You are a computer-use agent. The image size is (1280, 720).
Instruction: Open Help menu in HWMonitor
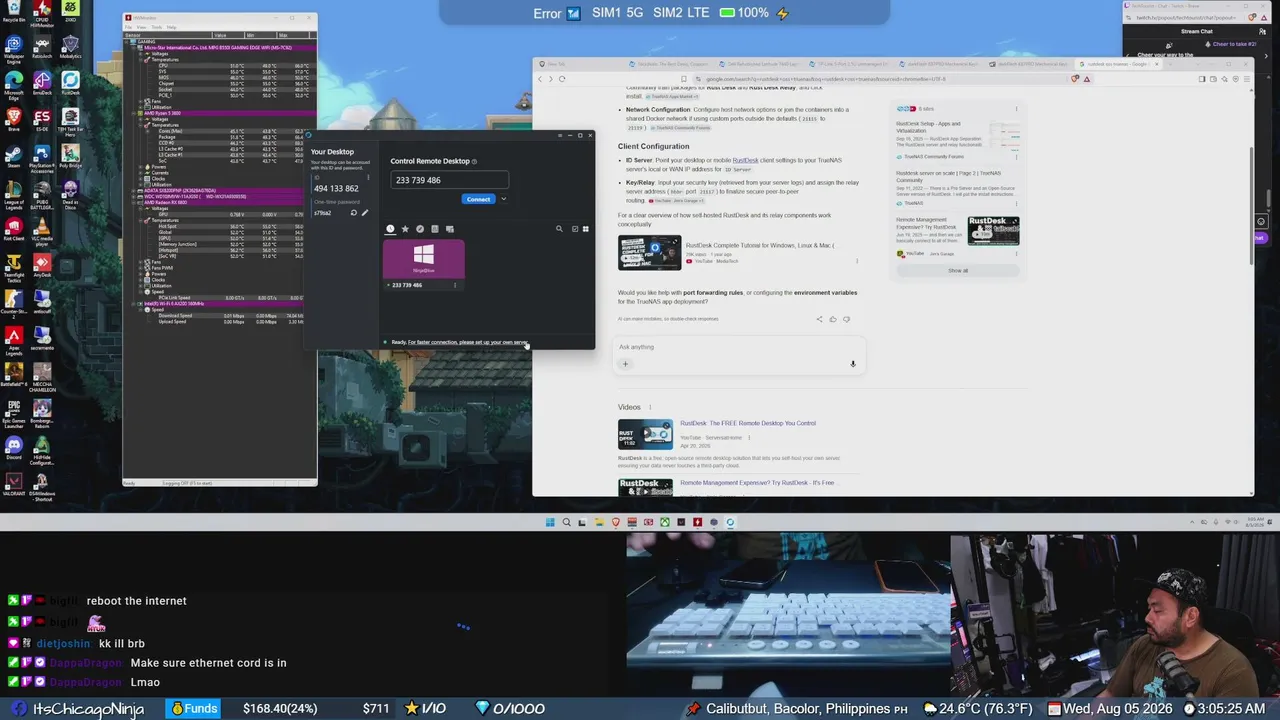click(x=172, y=27)
